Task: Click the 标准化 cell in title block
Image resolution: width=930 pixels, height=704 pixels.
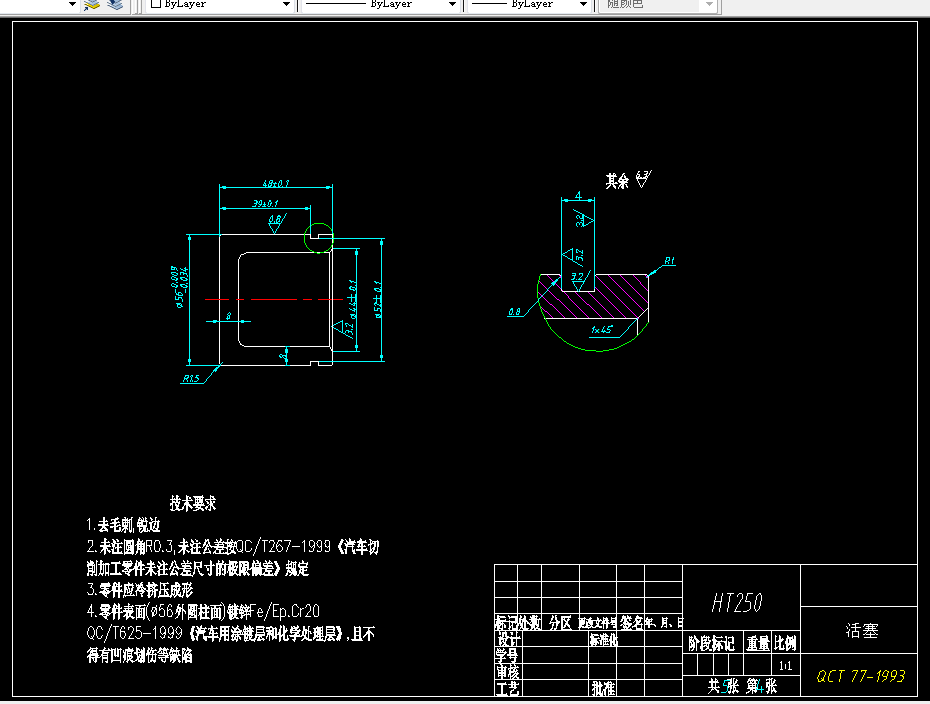Action: (603, 639)
